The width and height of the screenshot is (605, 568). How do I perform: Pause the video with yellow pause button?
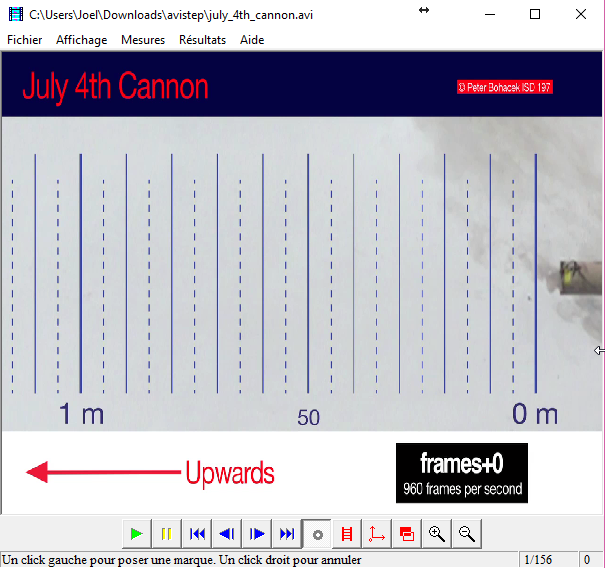167,534
